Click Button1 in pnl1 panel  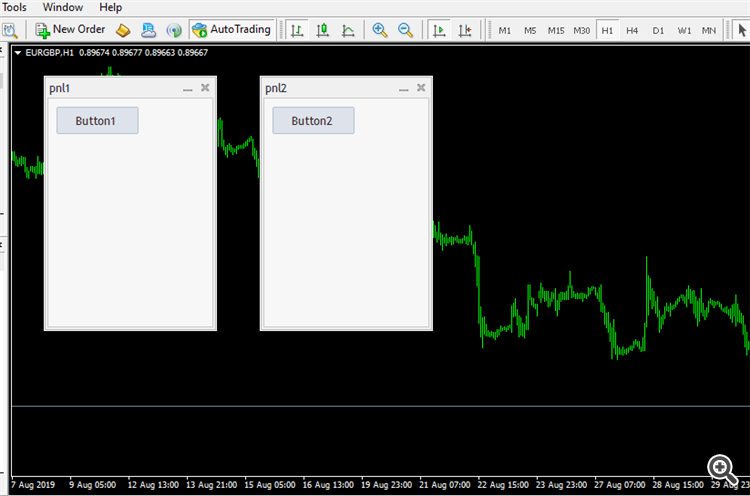pyautogui.click(x=98, y=121)
